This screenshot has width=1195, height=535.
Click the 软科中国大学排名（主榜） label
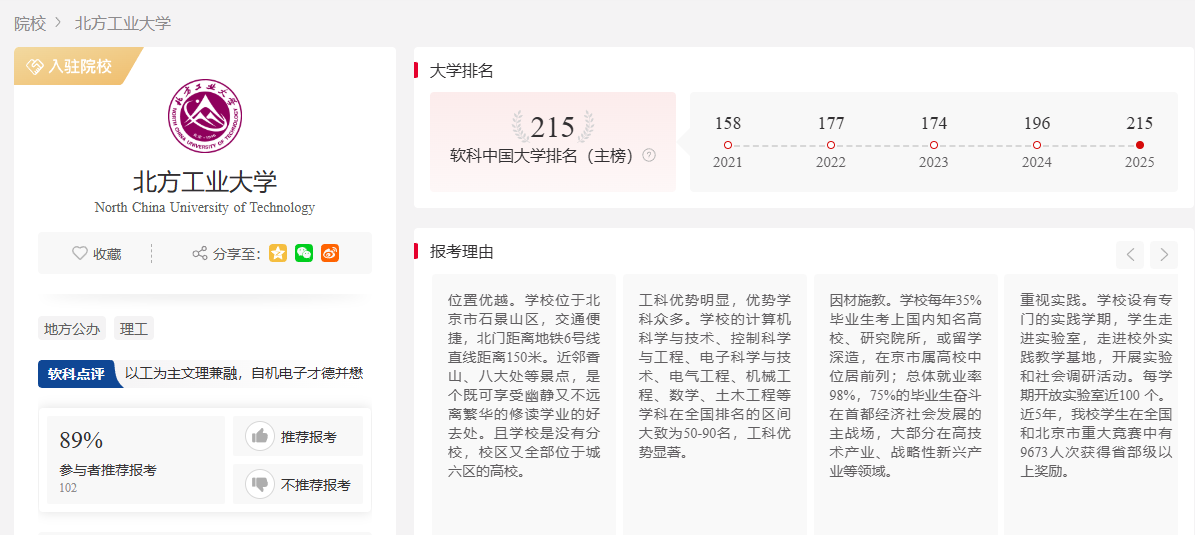click(x=542, y=155)
